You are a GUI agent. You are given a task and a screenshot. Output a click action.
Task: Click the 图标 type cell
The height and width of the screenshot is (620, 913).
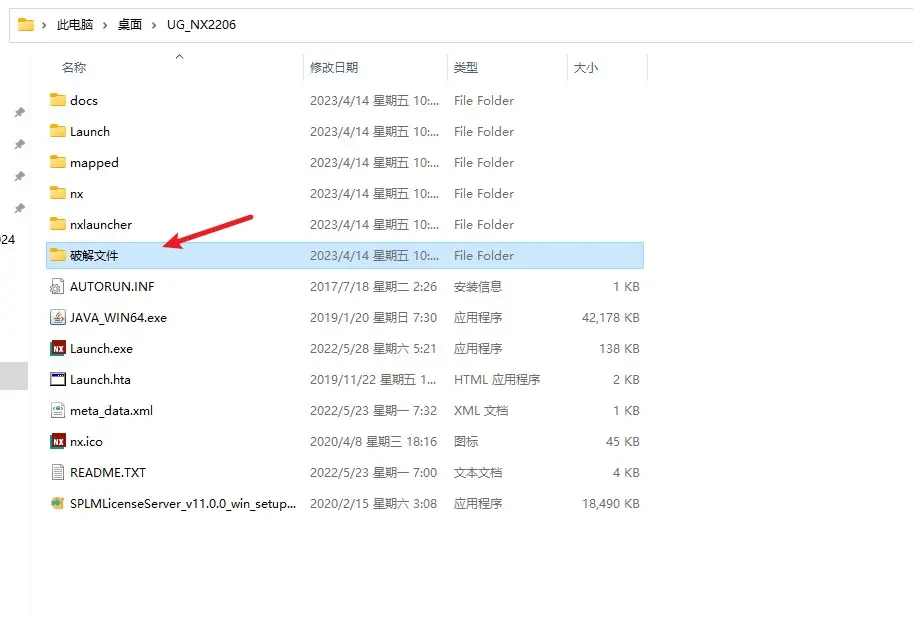(x=466, y=442)
